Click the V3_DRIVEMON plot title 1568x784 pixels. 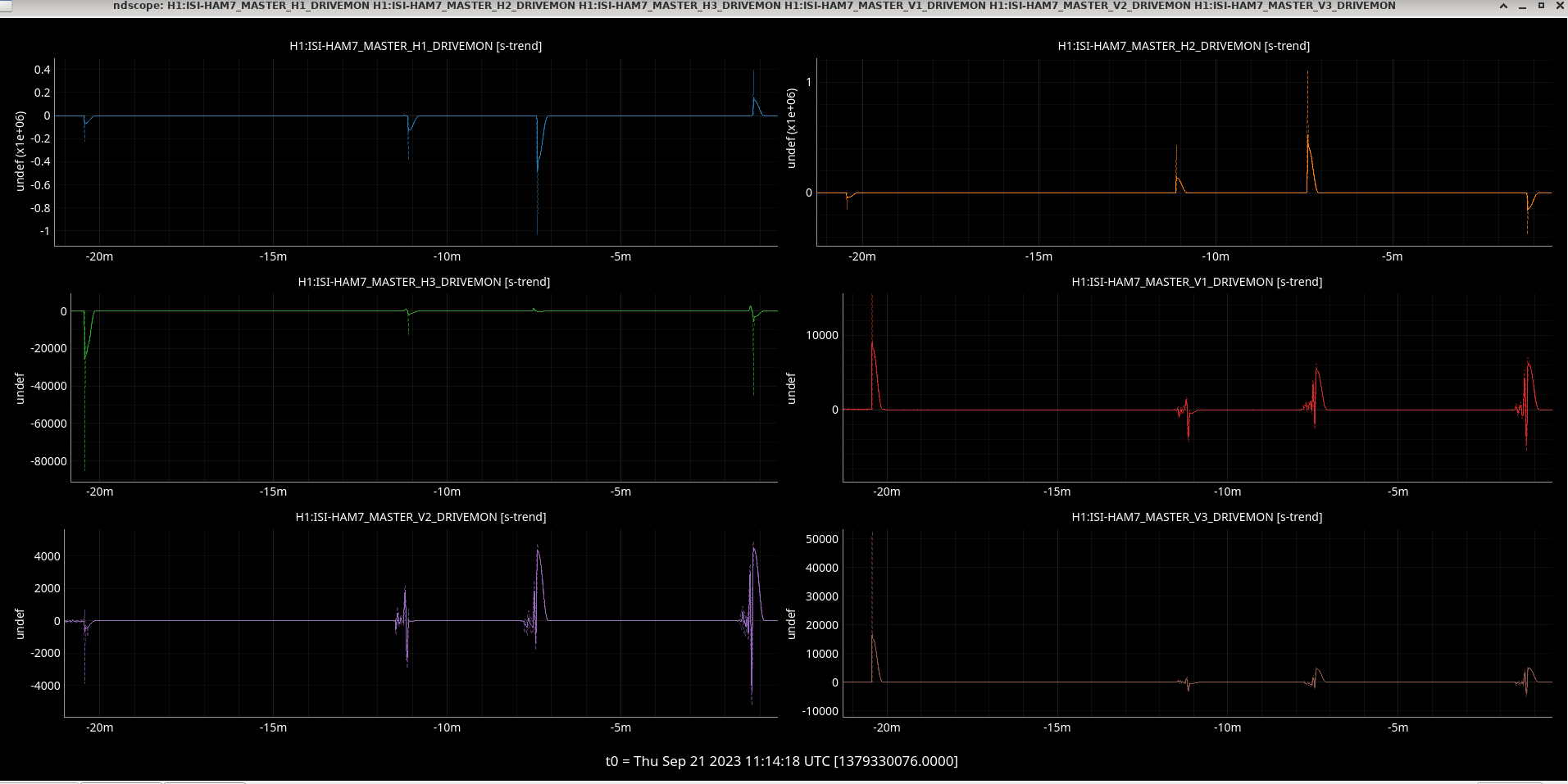[x=1197, y=517]
